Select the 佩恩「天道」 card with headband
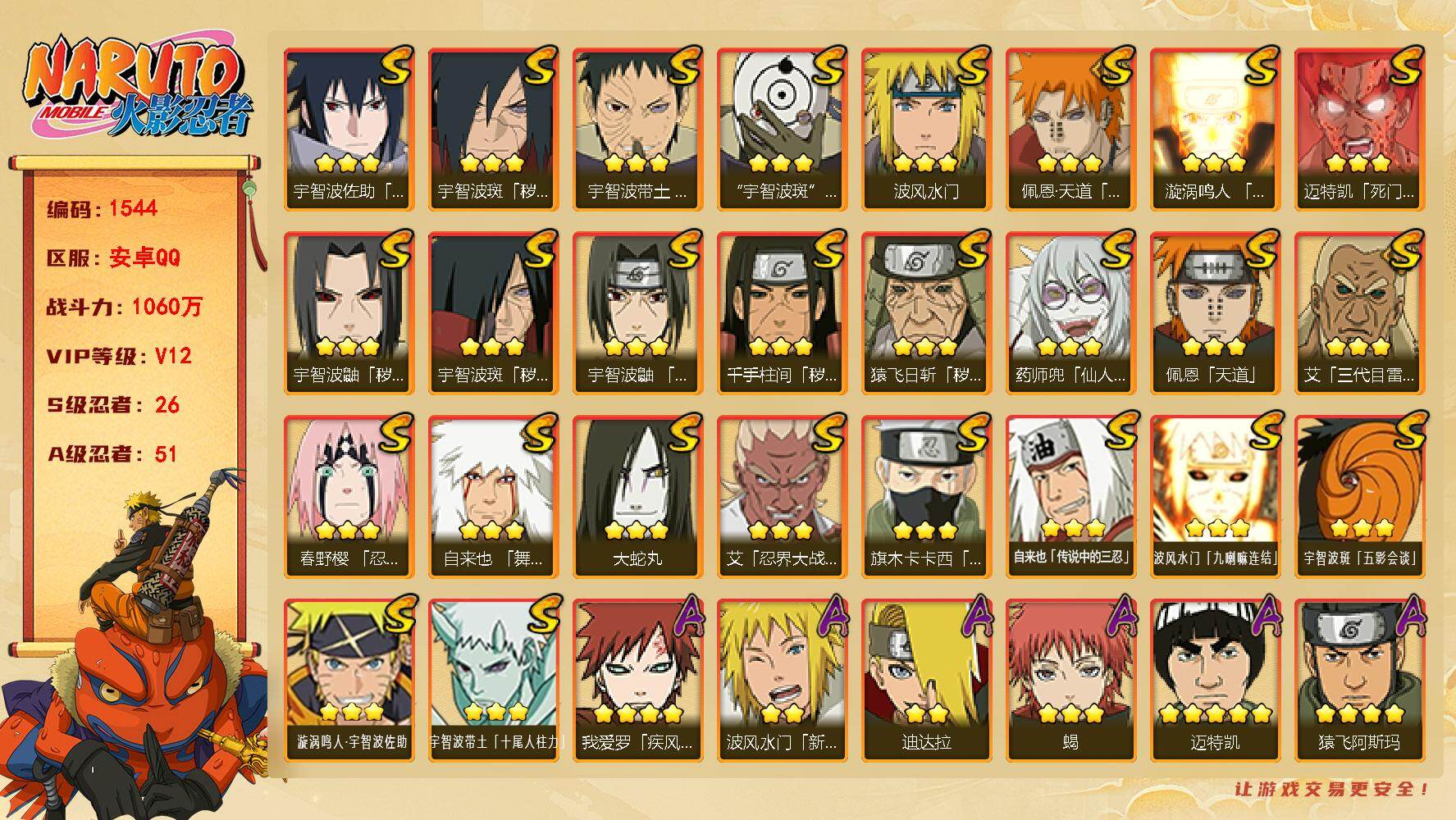Image resolution: width=1456 pixels, height=820 pixels. click(1215, 313)
